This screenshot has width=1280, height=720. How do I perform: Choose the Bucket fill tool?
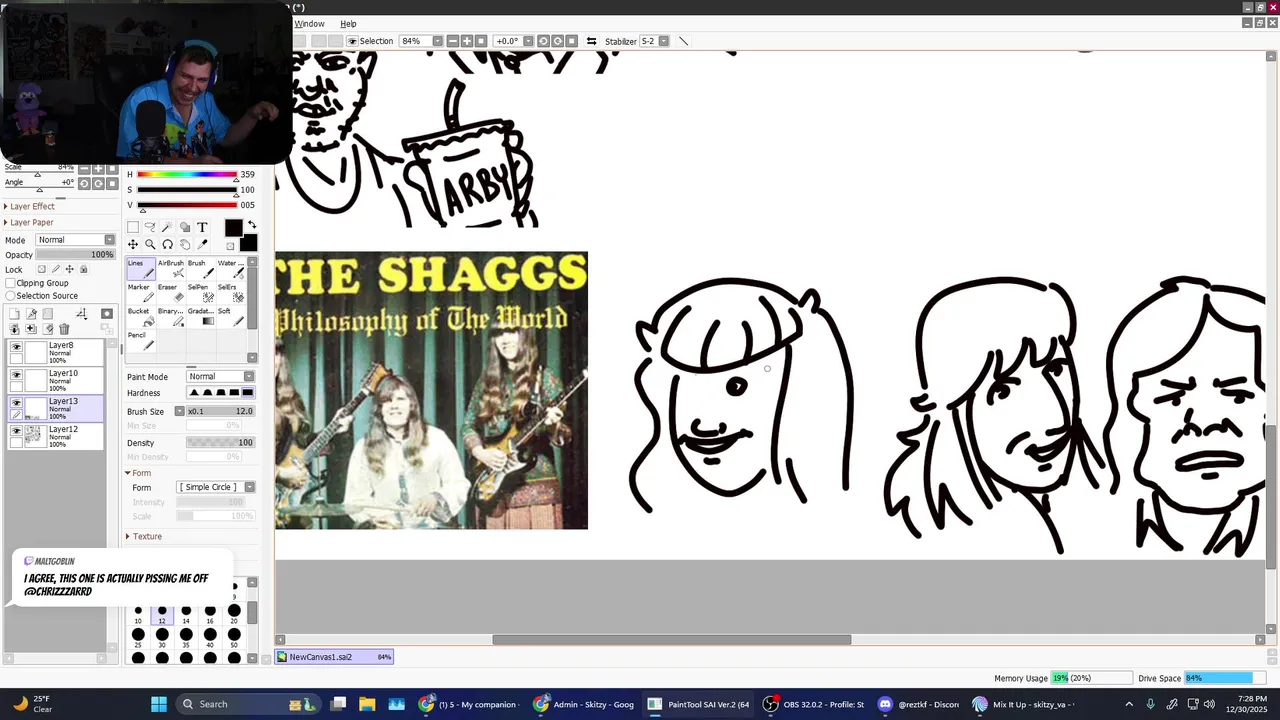coord(141,317)
